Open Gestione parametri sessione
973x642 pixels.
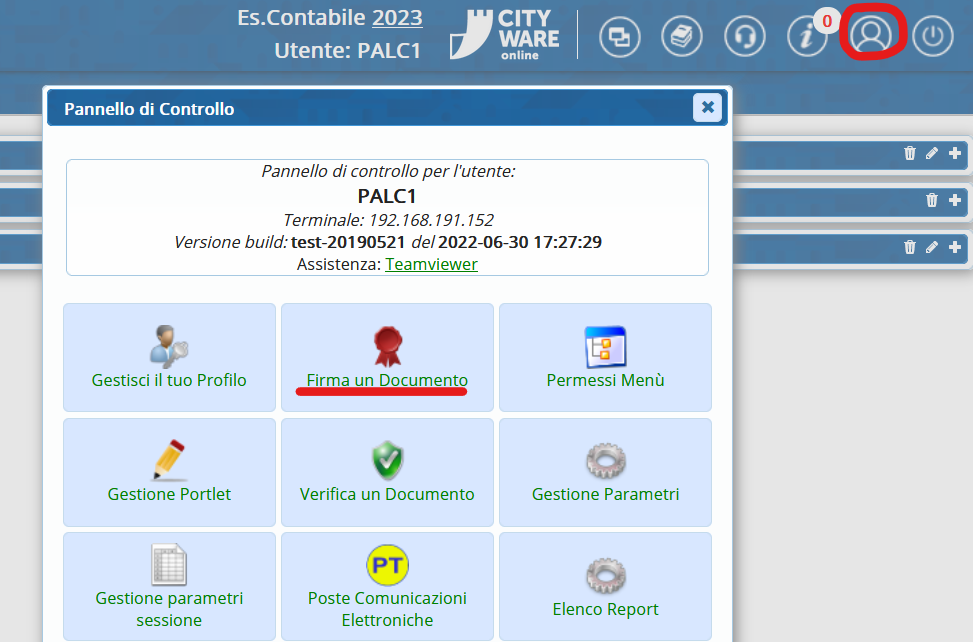(x=169, y=586)
